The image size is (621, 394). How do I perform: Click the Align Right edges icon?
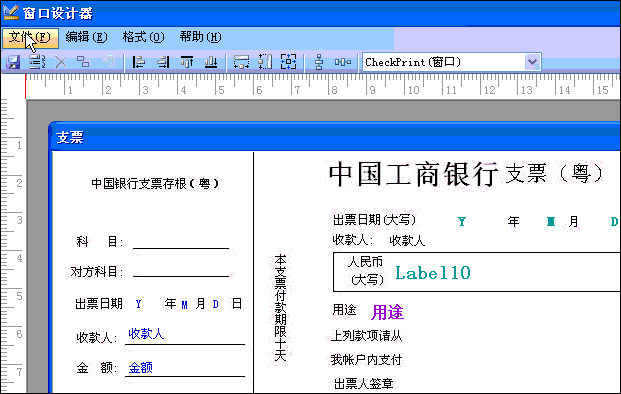[163, 62]
